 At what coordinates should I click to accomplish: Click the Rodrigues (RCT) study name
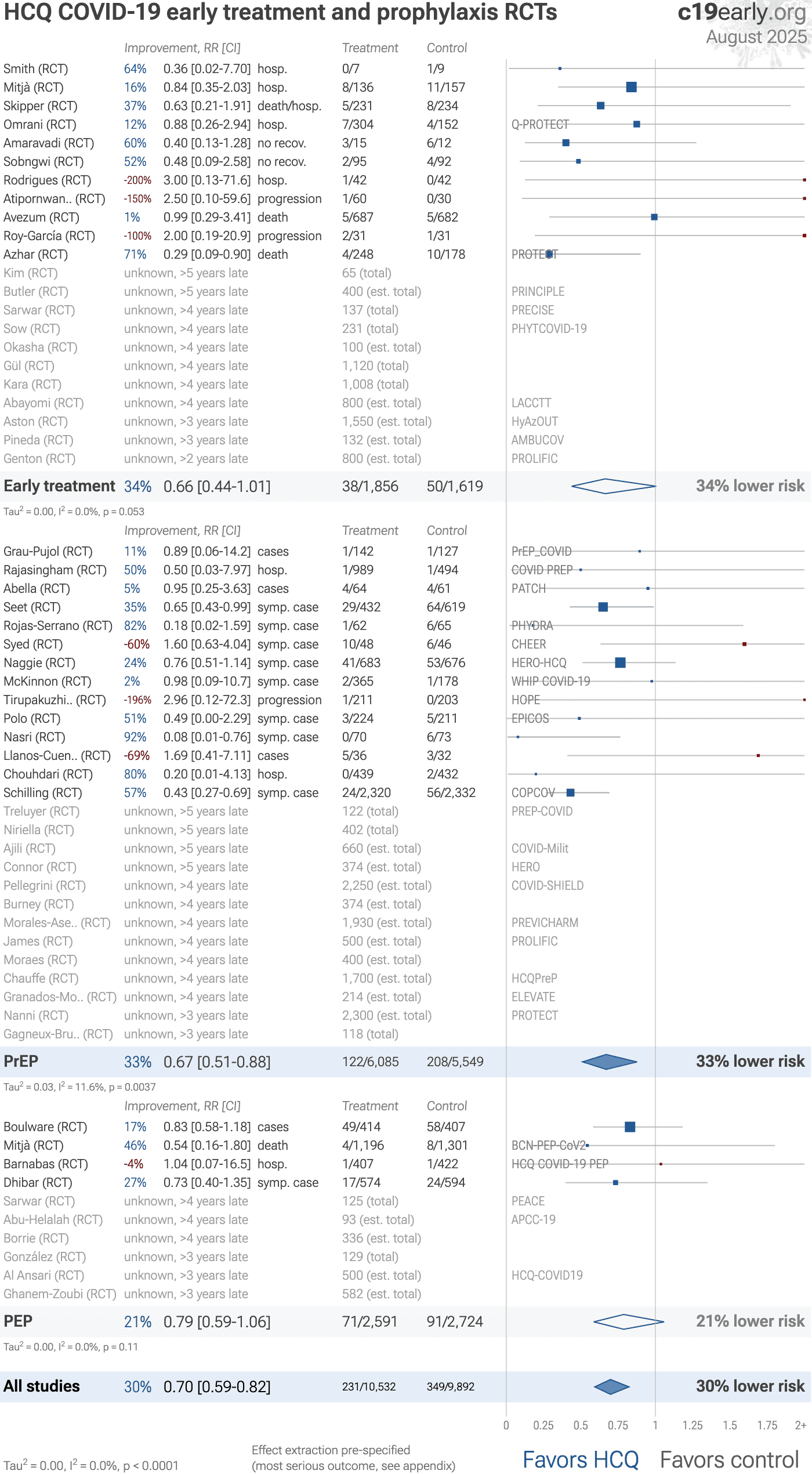pos(48,180)
